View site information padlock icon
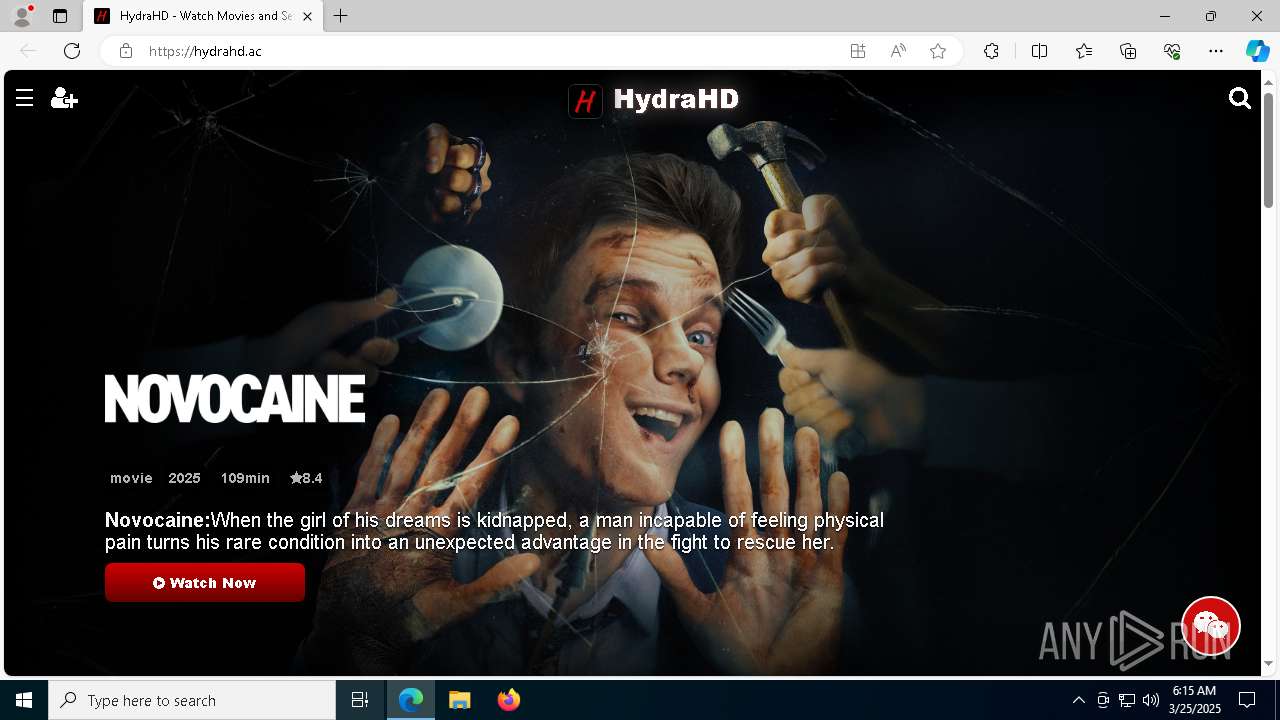 pyautogui.click(x=125, y=51)
